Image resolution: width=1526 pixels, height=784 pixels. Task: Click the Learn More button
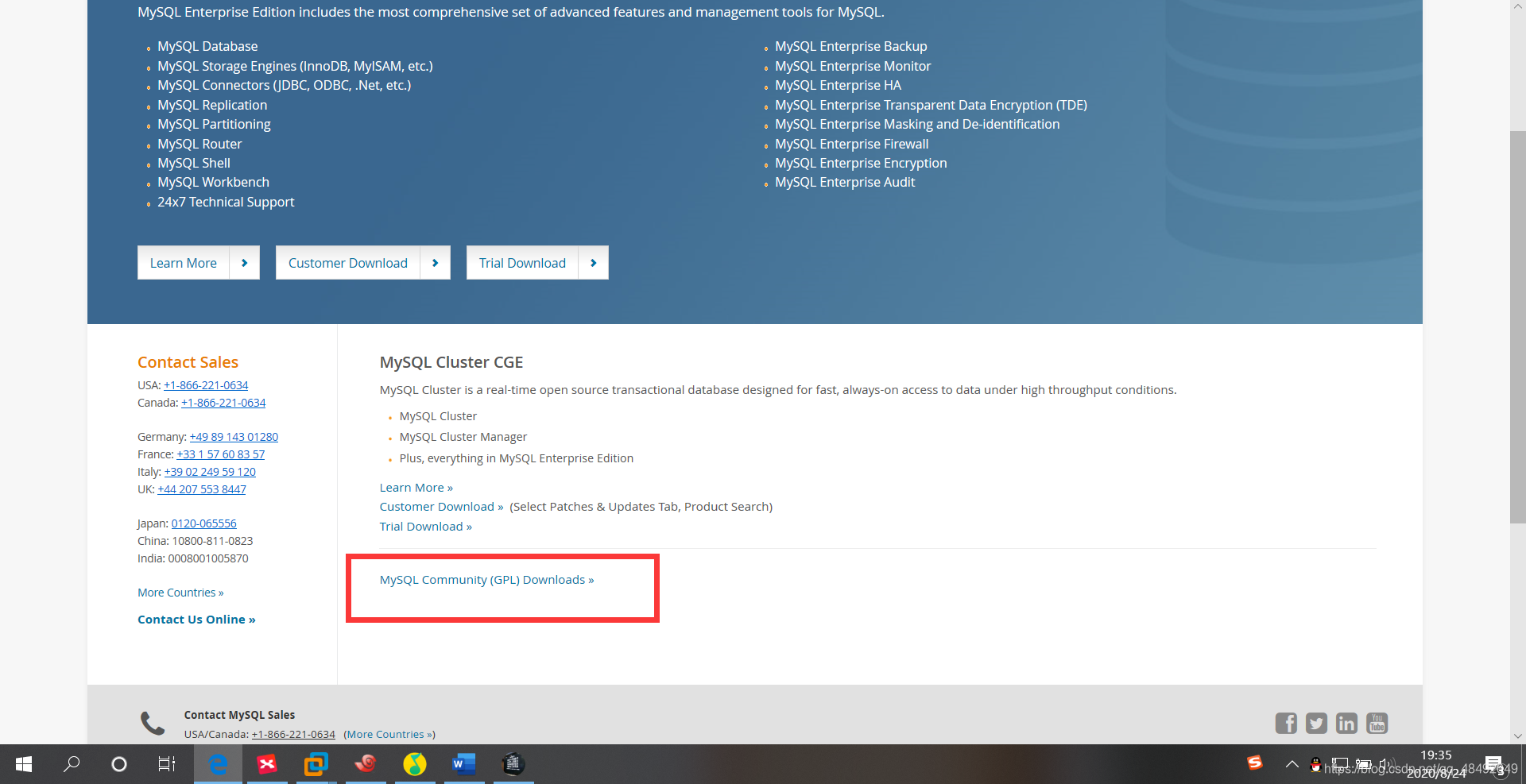(x=184, y=263)
